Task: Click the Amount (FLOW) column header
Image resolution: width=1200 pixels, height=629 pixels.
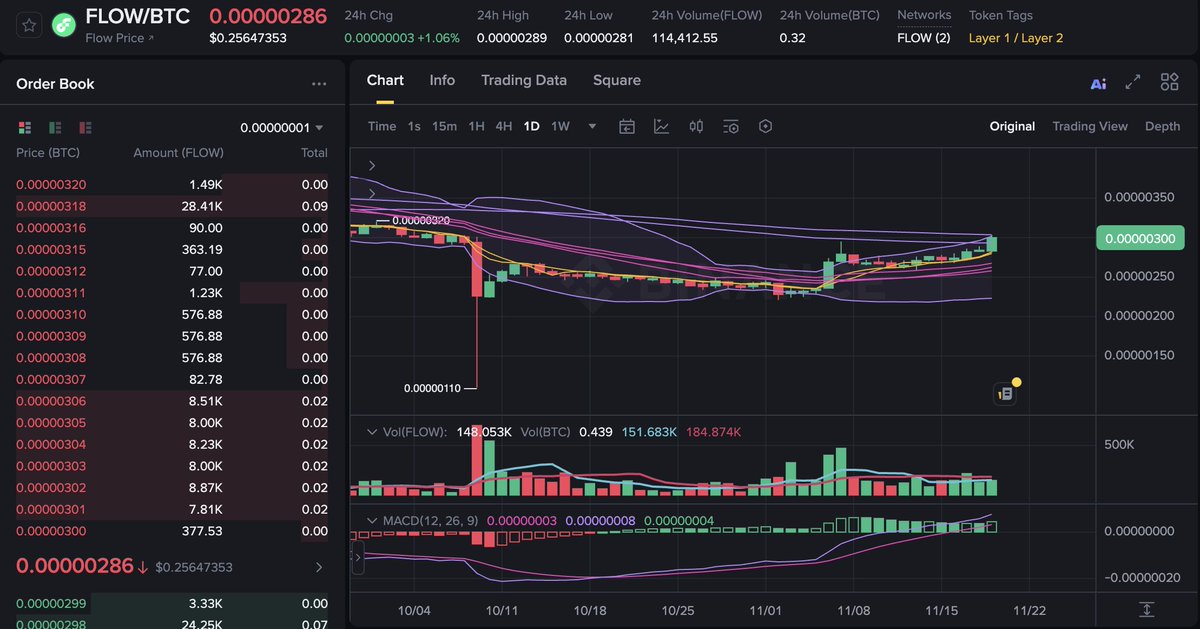Action: (178, 153)
